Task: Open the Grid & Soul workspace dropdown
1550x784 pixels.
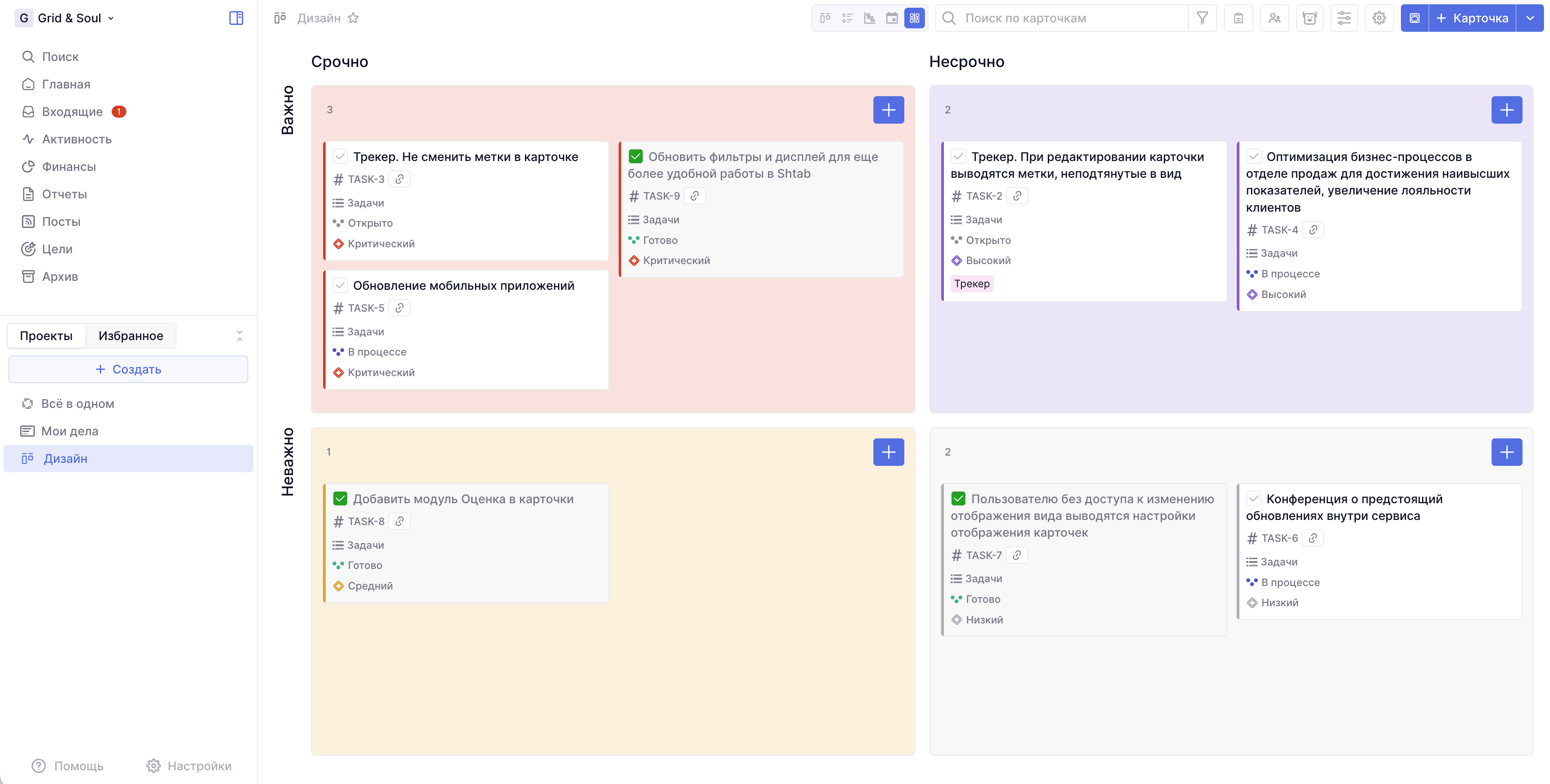Action: [65, 18]
